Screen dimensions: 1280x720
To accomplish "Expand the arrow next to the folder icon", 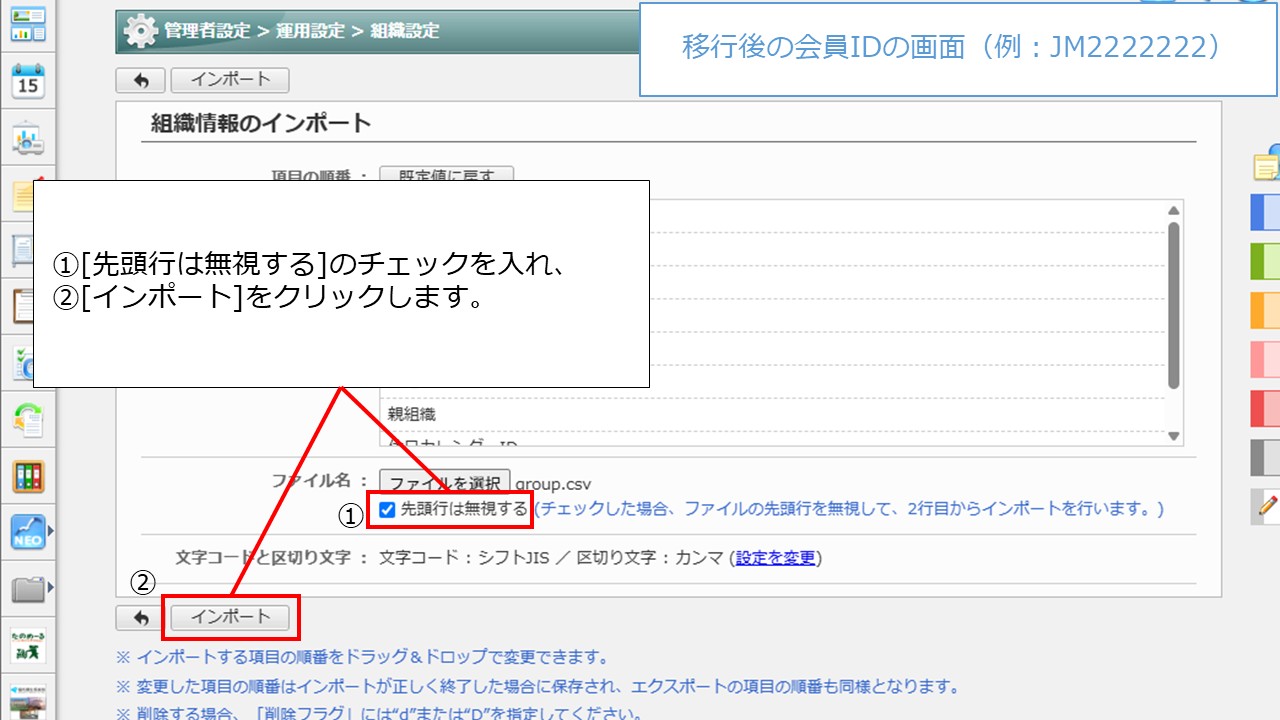I will click(x=51, y=588).
